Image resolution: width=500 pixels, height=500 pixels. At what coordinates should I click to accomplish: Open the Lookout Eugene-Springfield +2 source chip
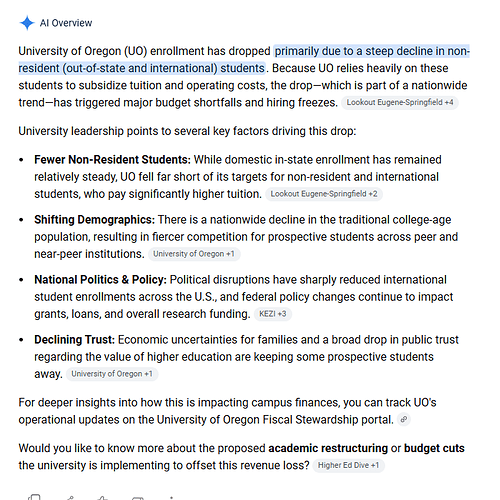(x=324, y=194)
